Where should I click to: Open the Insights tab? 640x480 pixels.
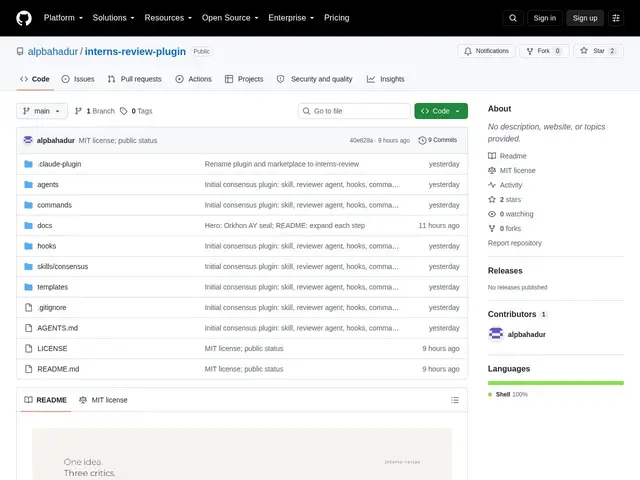click(x=385, y=79)
